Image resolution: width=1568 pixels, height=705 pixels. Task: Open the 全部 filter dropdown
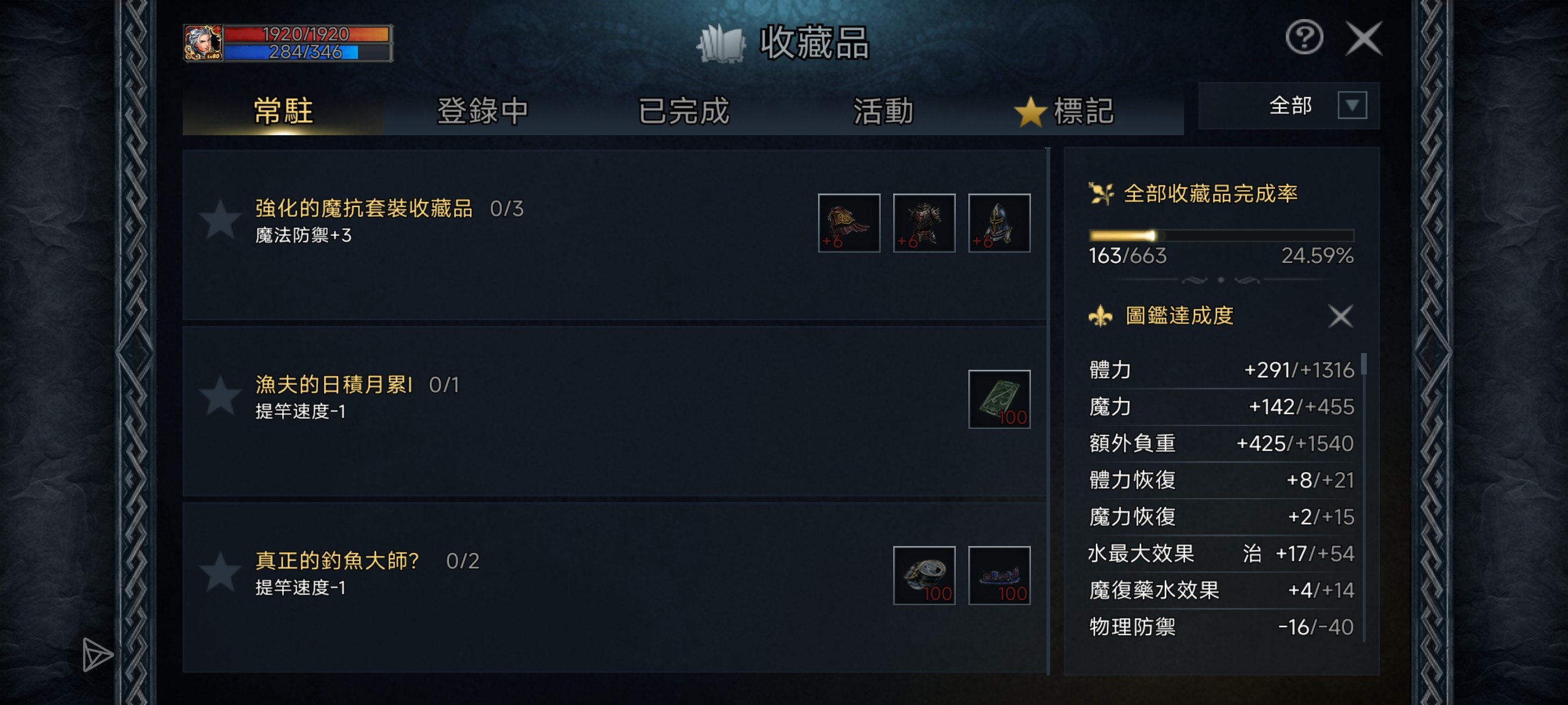tap(1351, 106)
